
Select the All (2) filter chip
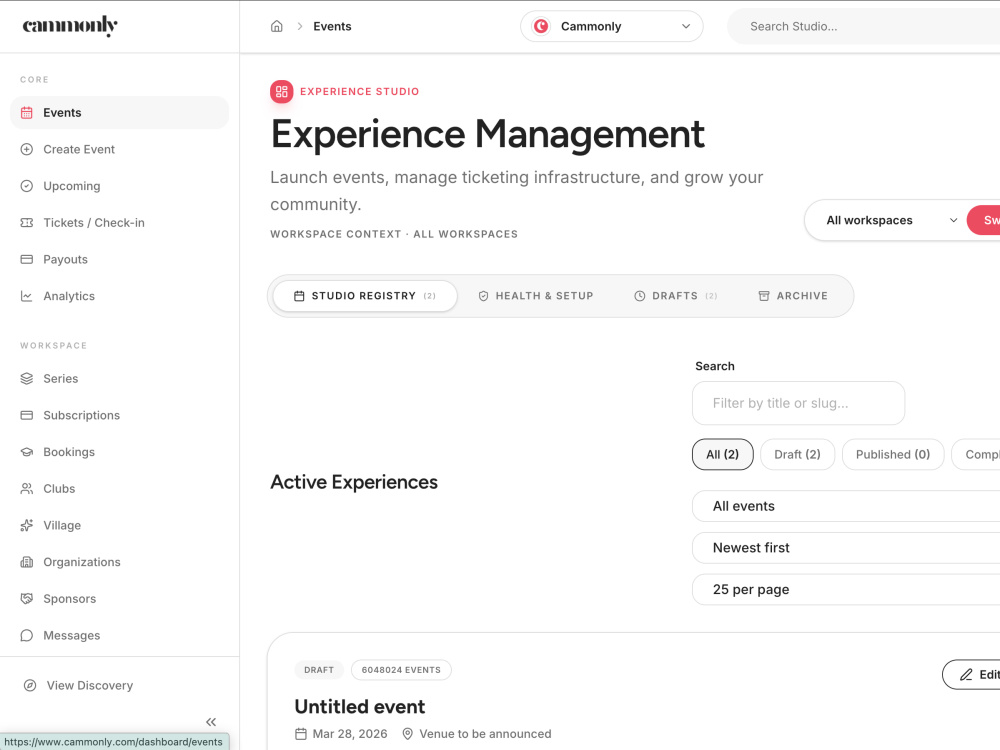click(x=723, y=455)
